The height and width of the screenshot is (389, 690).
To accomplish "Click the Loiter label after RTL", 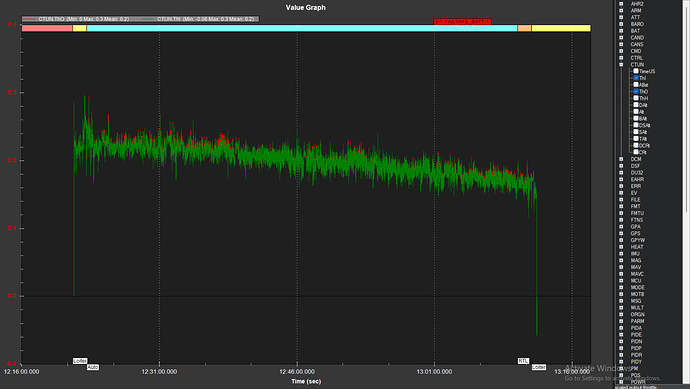I will [x=539, y=367].
